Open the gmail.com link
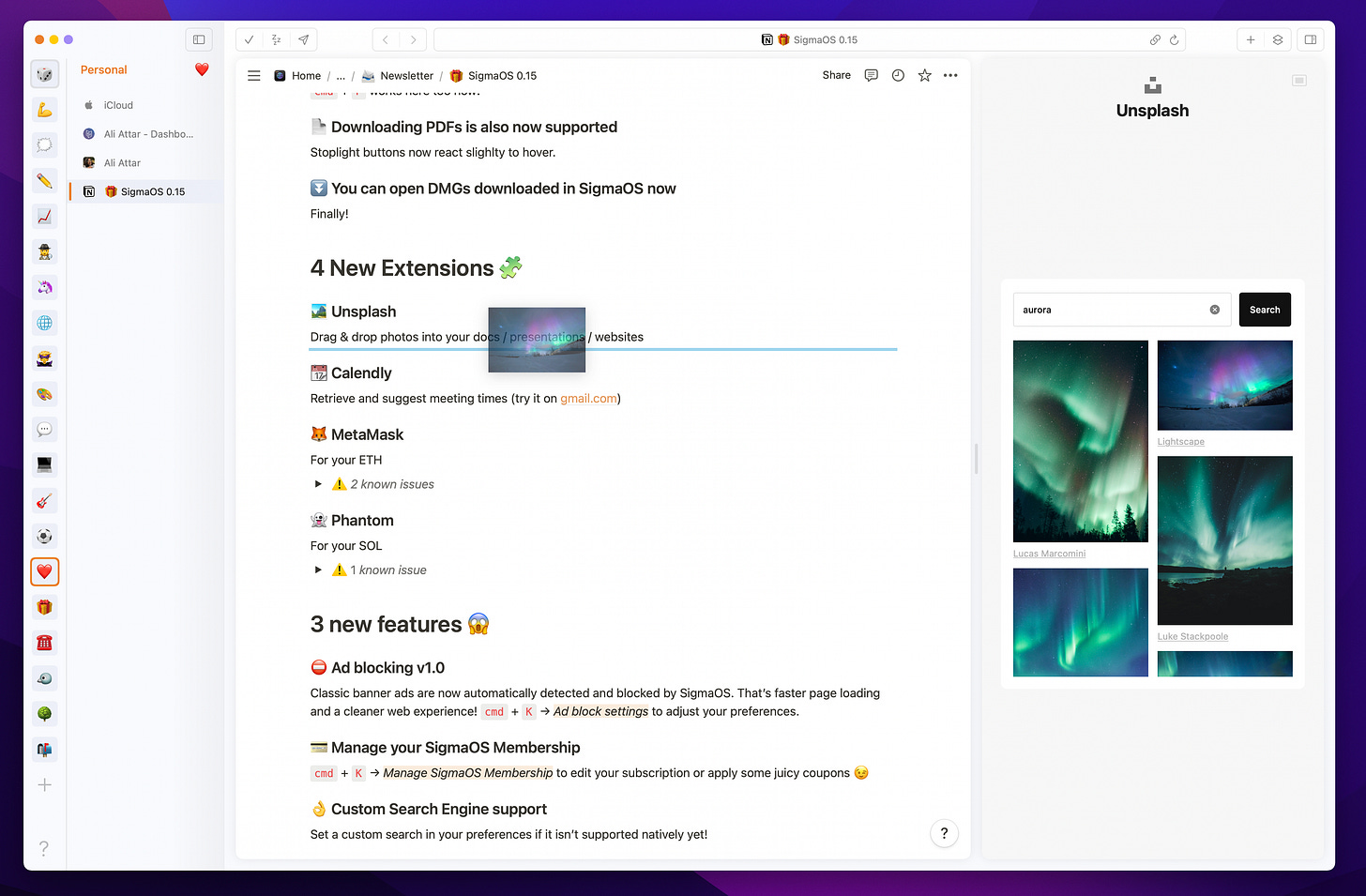Screen dimensions: 1366x896 click(588, 399)
